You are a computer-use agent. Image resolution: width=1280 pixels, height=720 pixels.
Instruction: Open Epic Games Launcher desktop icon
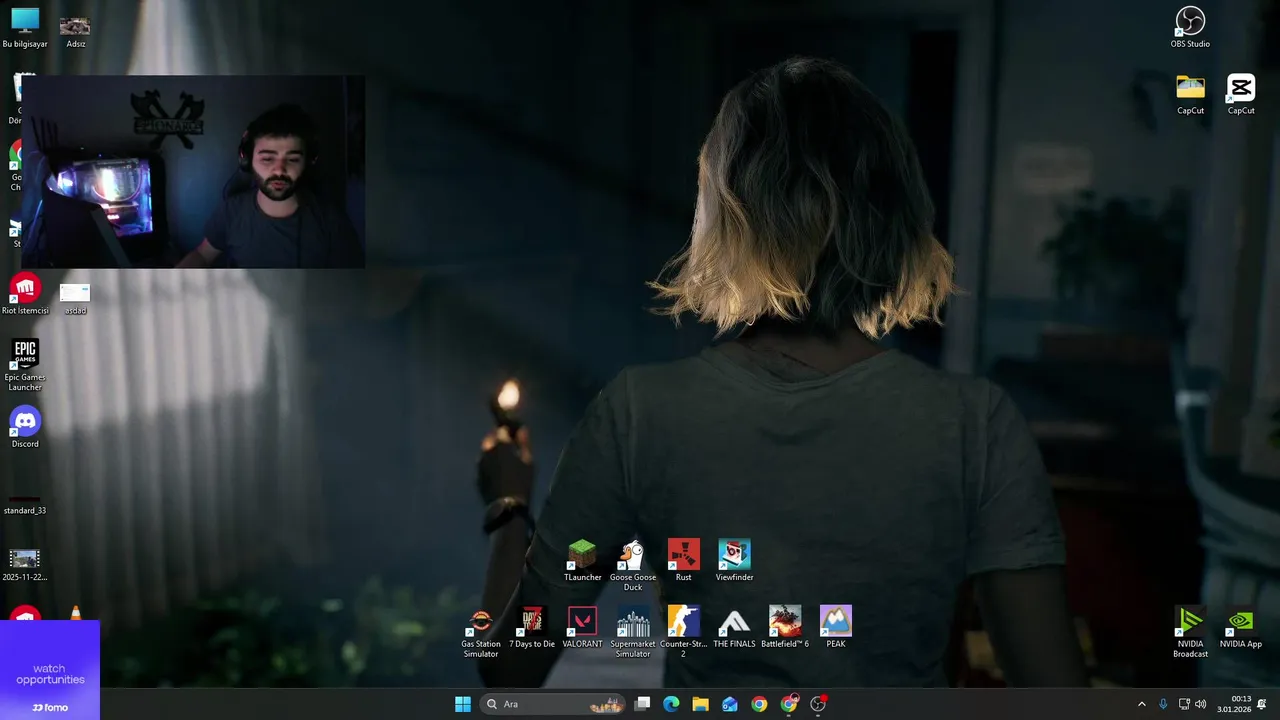point(25,365)
